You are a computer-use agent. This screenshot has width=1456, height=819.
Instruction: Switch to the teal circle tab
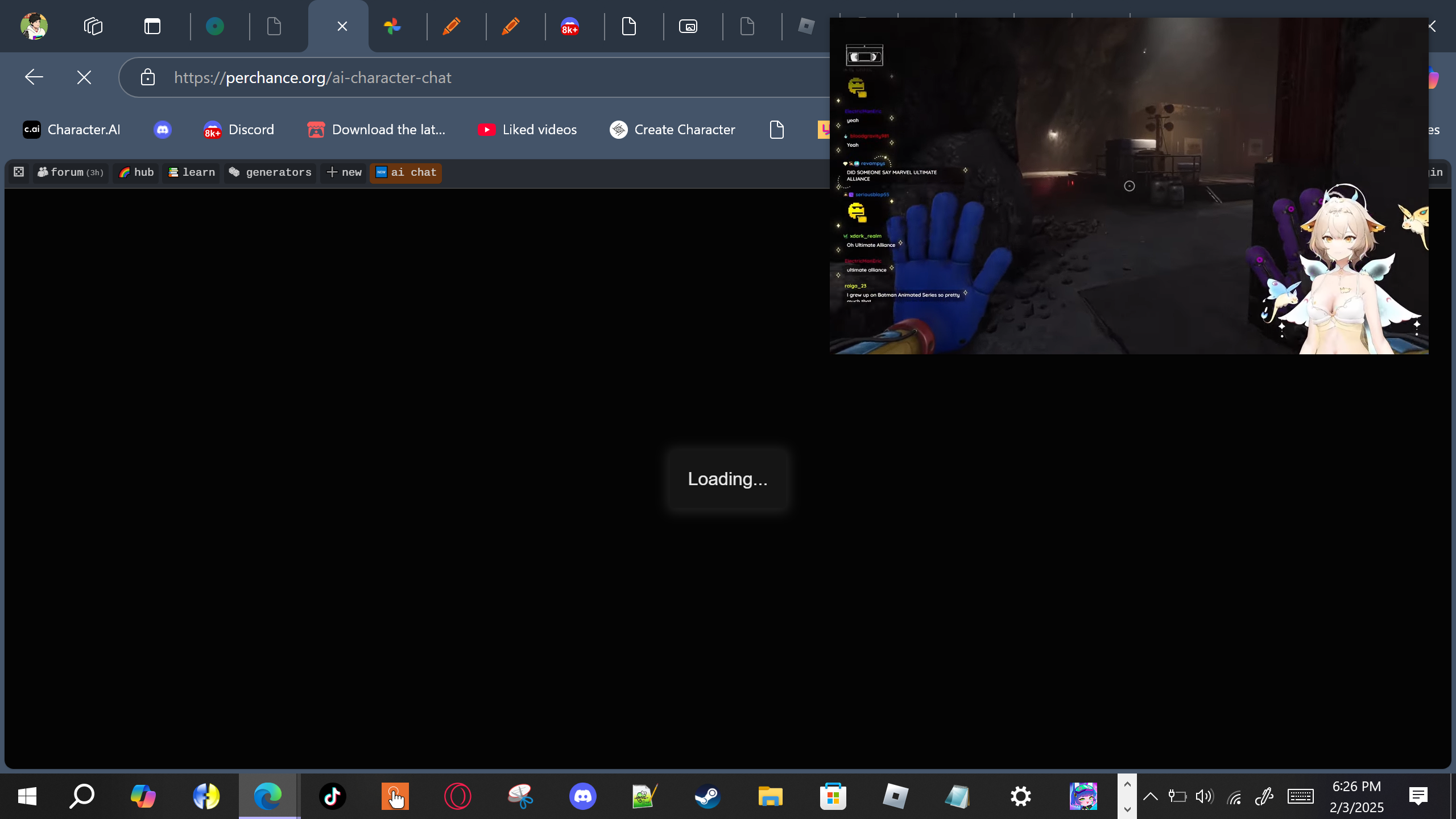[215, 26]
